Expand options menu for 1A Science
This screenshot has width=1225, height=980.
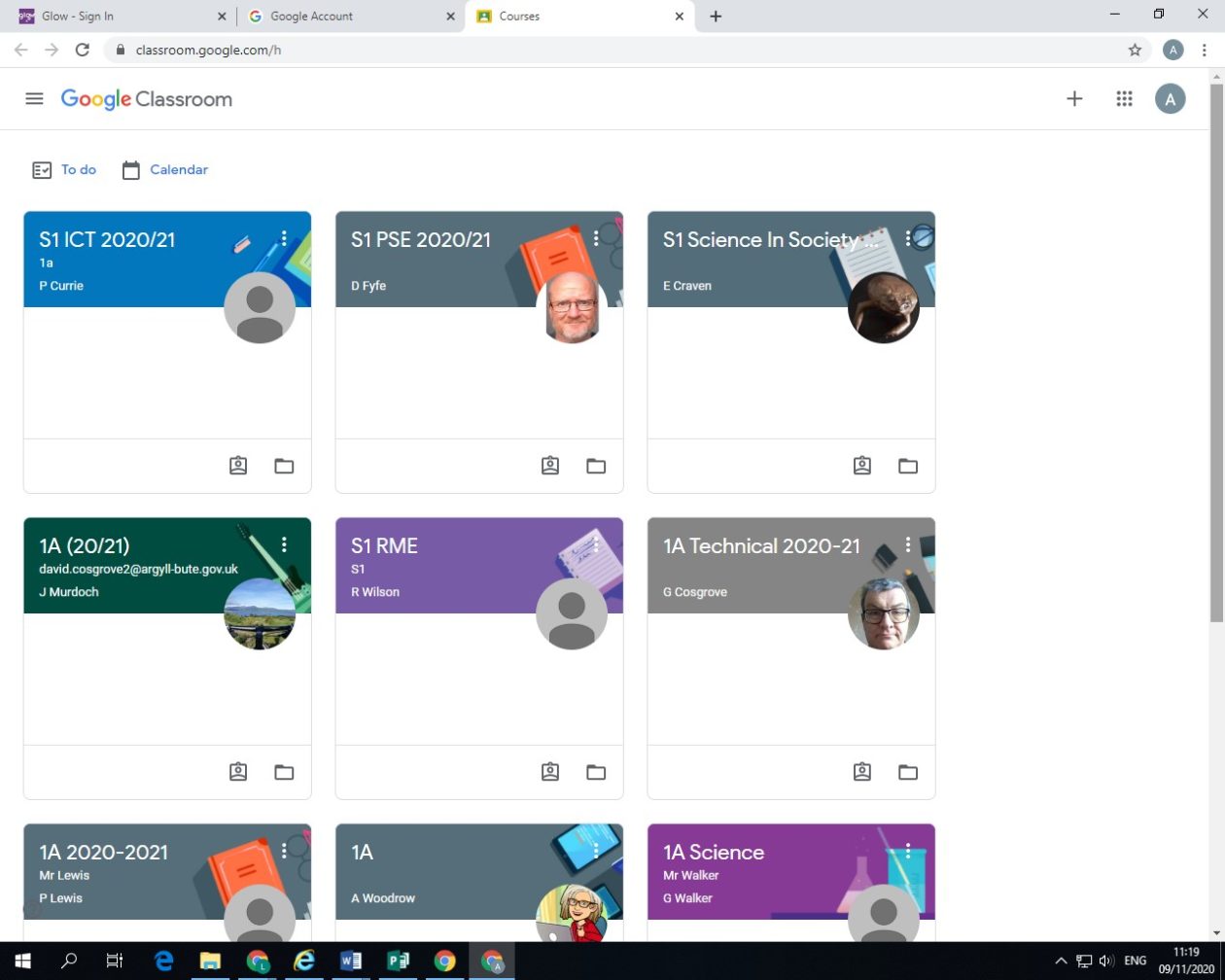[908, 851]
